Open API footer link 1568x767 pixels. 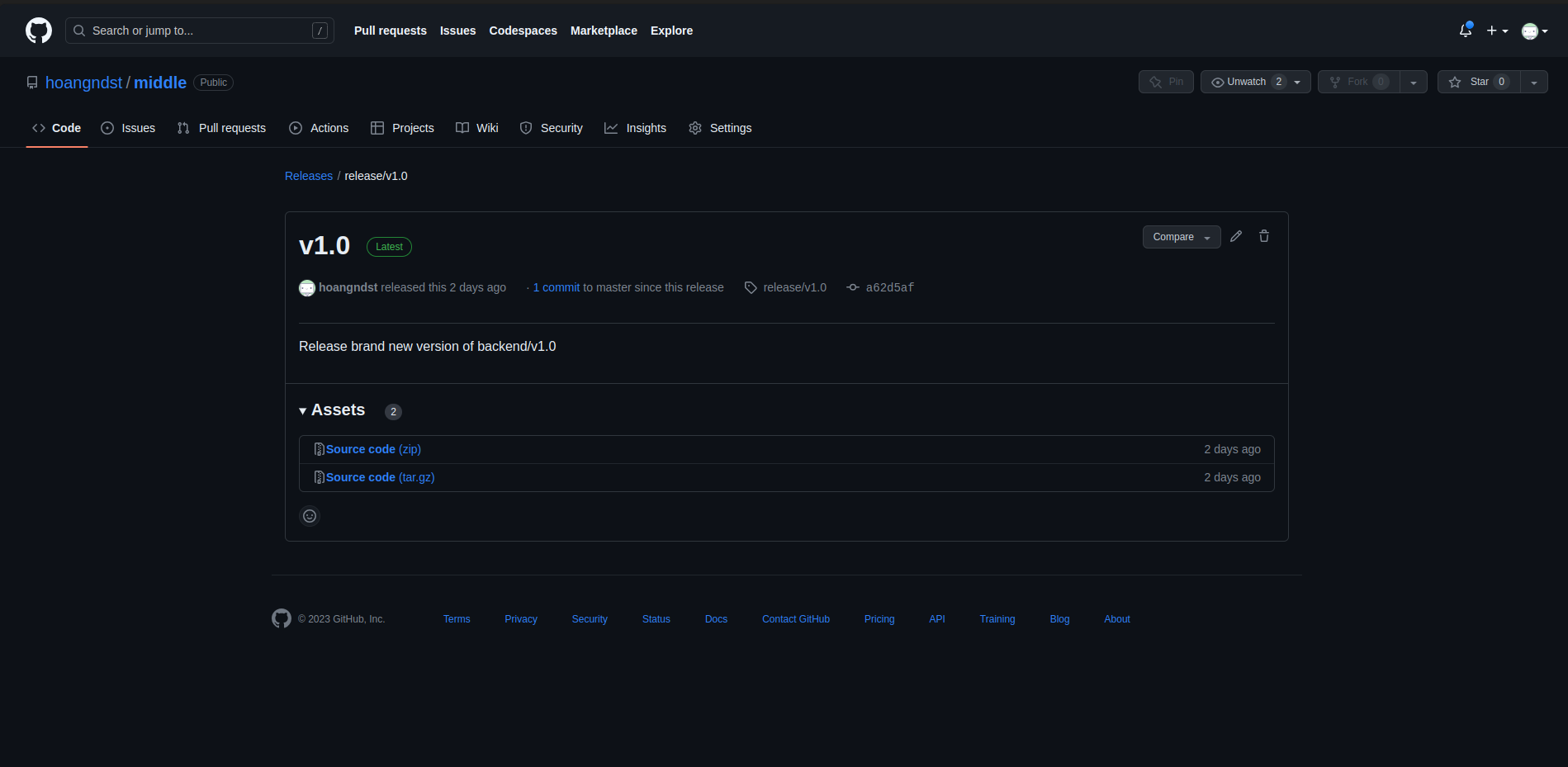click(x=937, y=619)
